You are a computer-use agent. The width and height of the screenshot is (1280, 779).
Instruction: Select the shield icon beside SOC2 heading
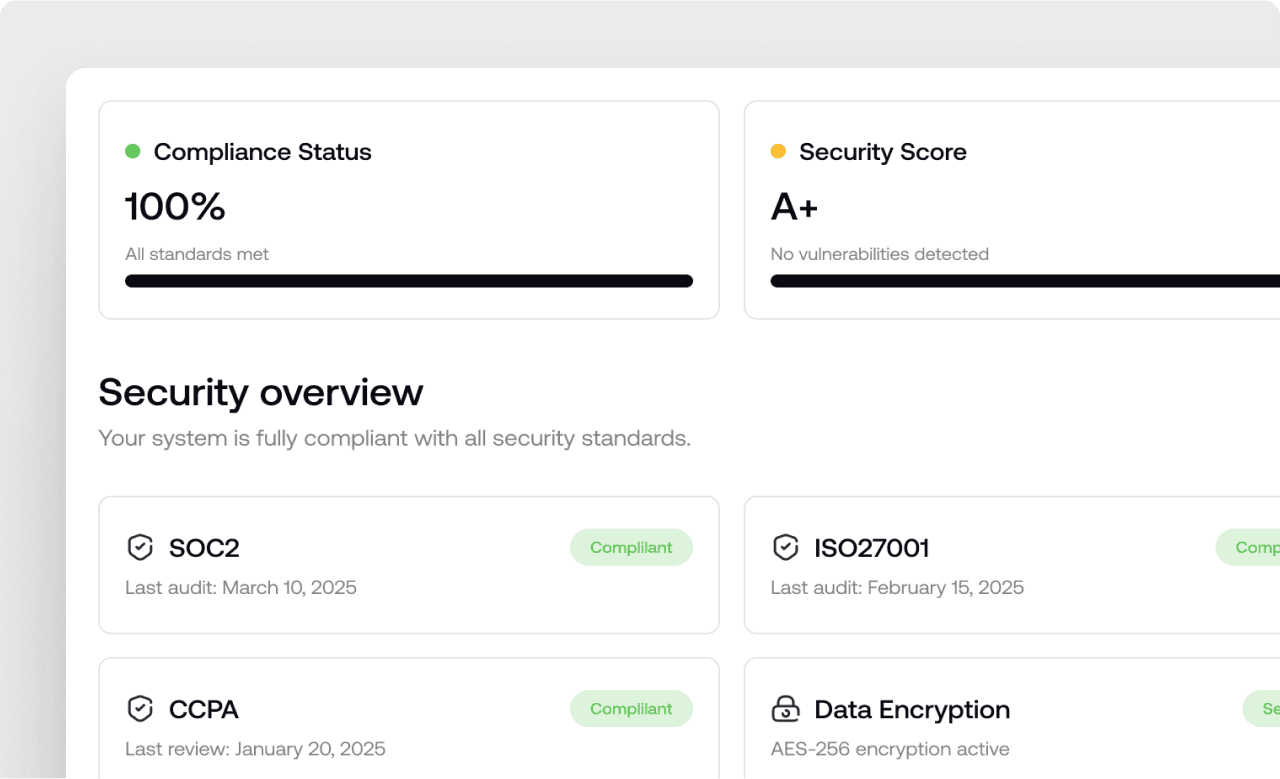140,547
